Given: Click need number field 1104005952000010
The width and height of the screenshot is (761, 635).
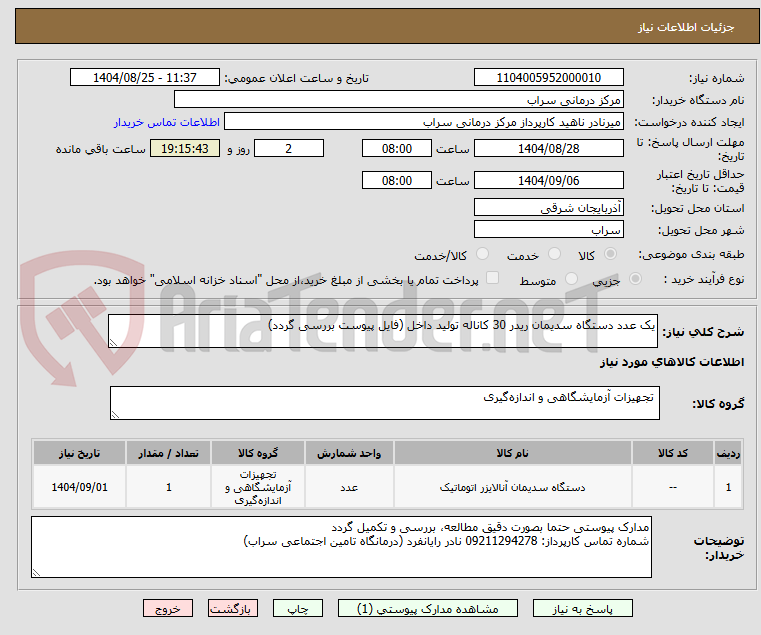Looking at the screenshot, I should pyautogui.click(x=548, y=77).
